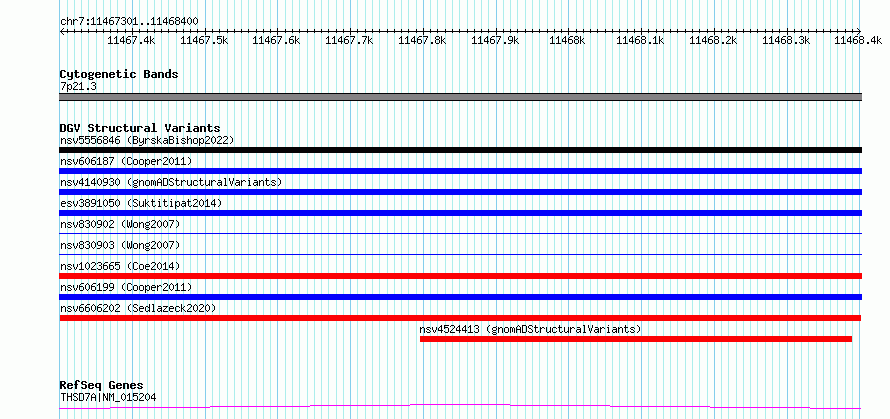Open the esv3891050 (Suktitipat2014) label
Screen dimensions: 890x419
pos(141,203)
